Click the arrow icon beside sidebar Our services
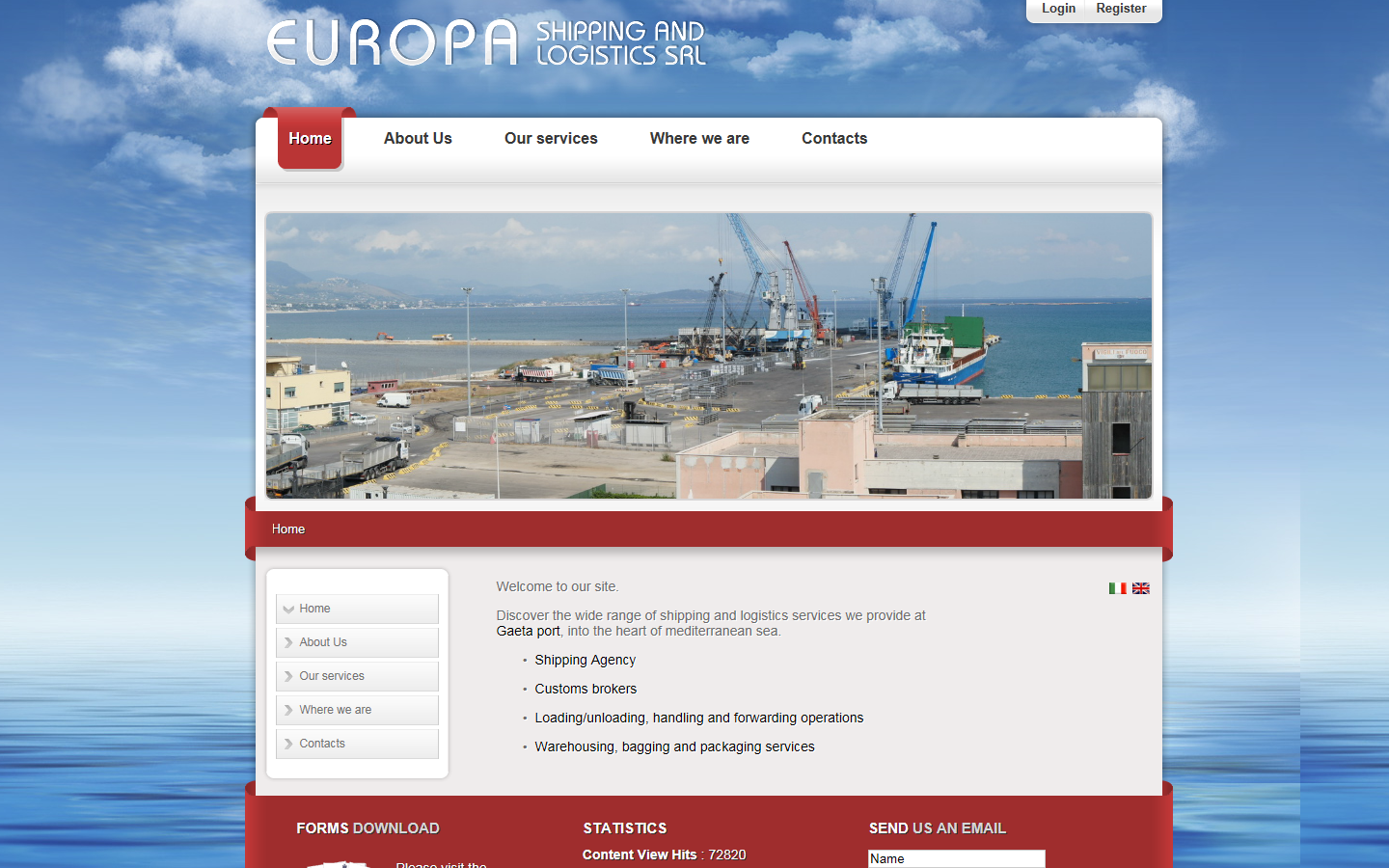This screenshot has width=1389, height=868. (x=288, y=676)
